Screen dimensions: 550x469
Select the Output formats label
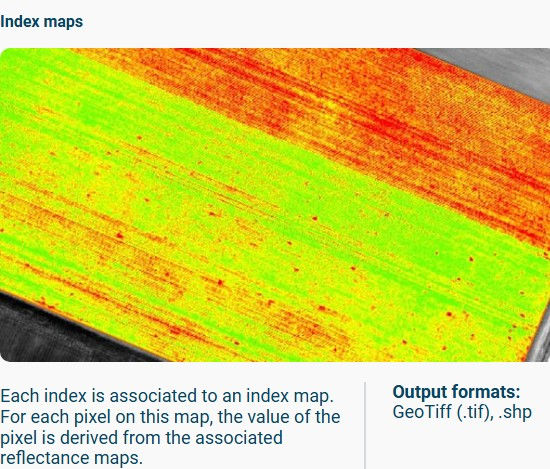pos(456,392)
